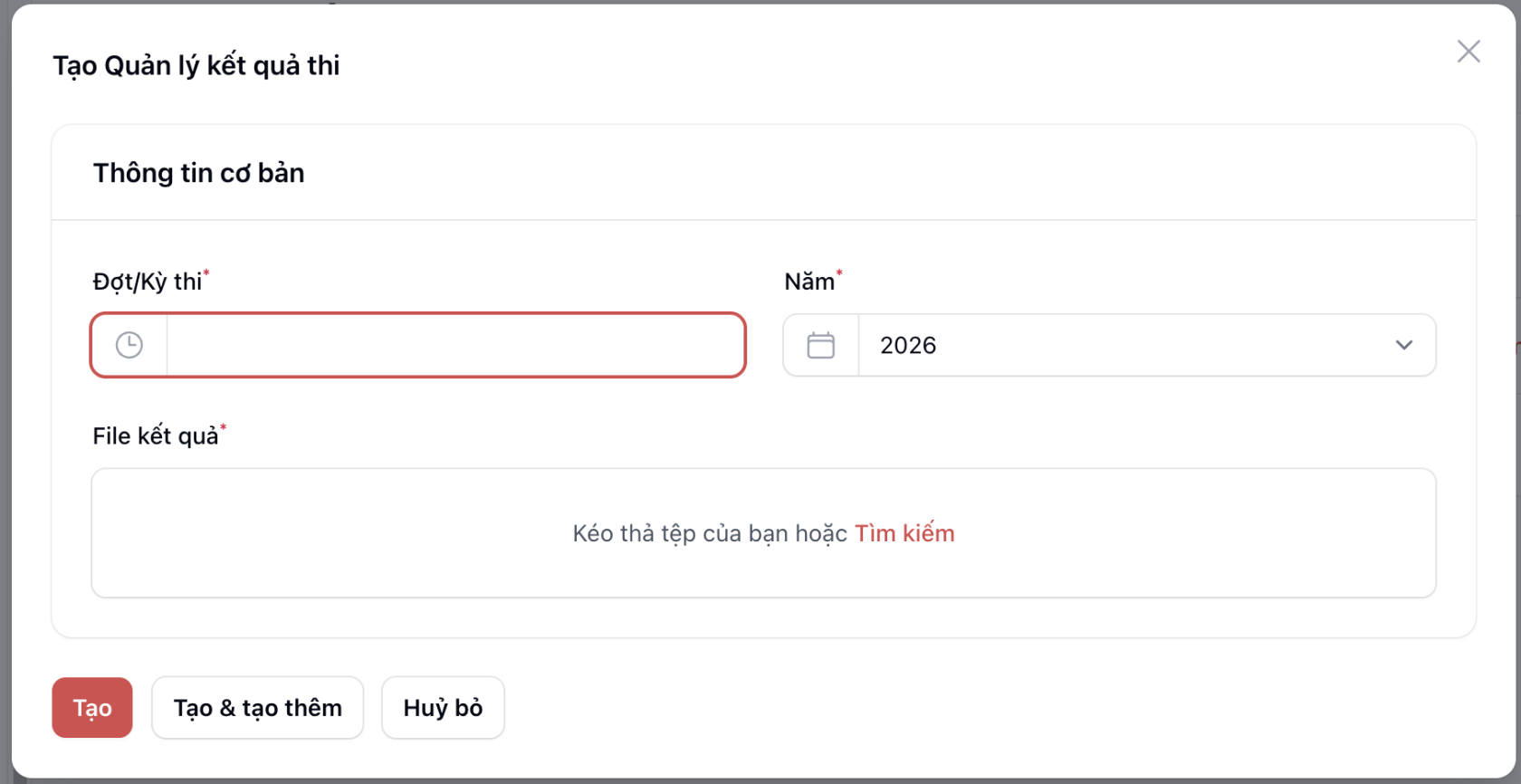1521x784 pixels.
Task: Click the Đợt/Kỳ thi field label
Action: [x=147, y=281]
